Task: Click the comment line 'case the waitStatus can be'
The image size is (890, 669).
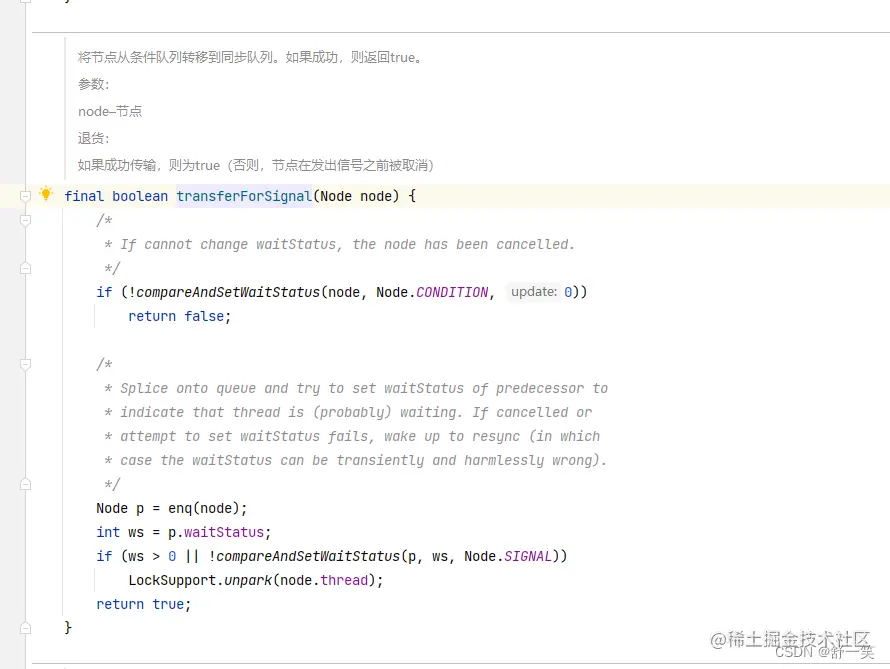Action: (355, 460)
